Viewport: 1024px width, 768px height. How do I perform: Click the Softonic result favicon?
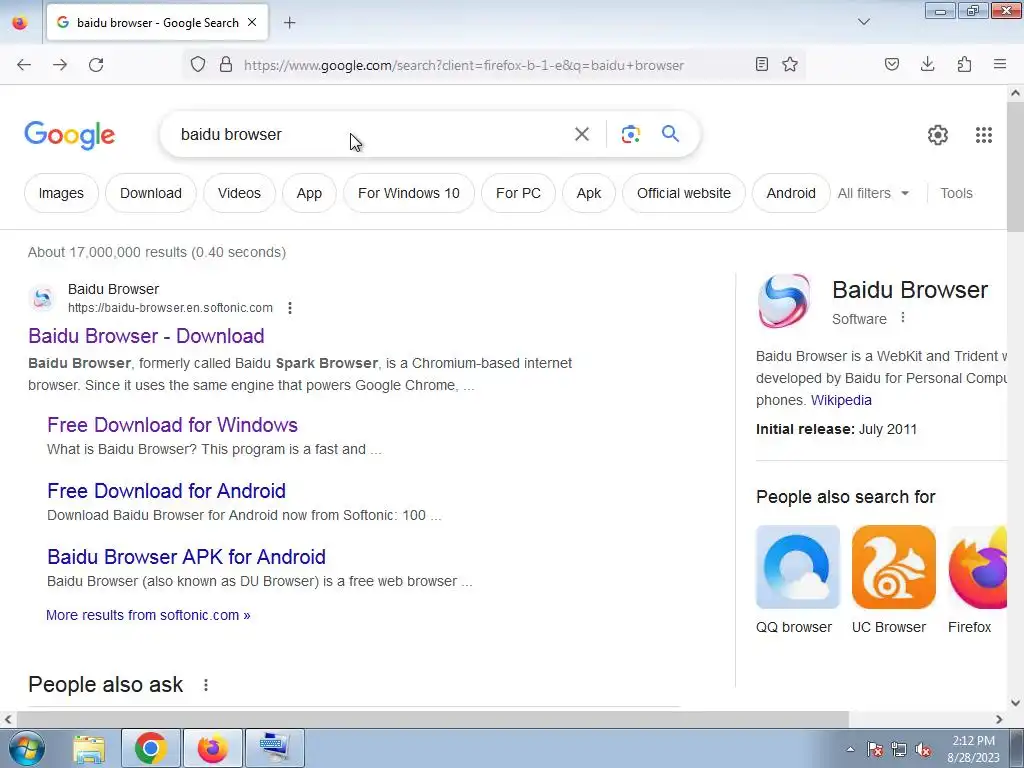click(x=42, y=298)
